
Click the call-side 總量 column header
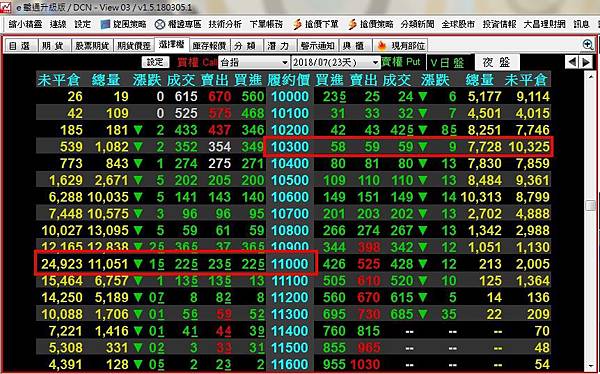coord(106,80)
